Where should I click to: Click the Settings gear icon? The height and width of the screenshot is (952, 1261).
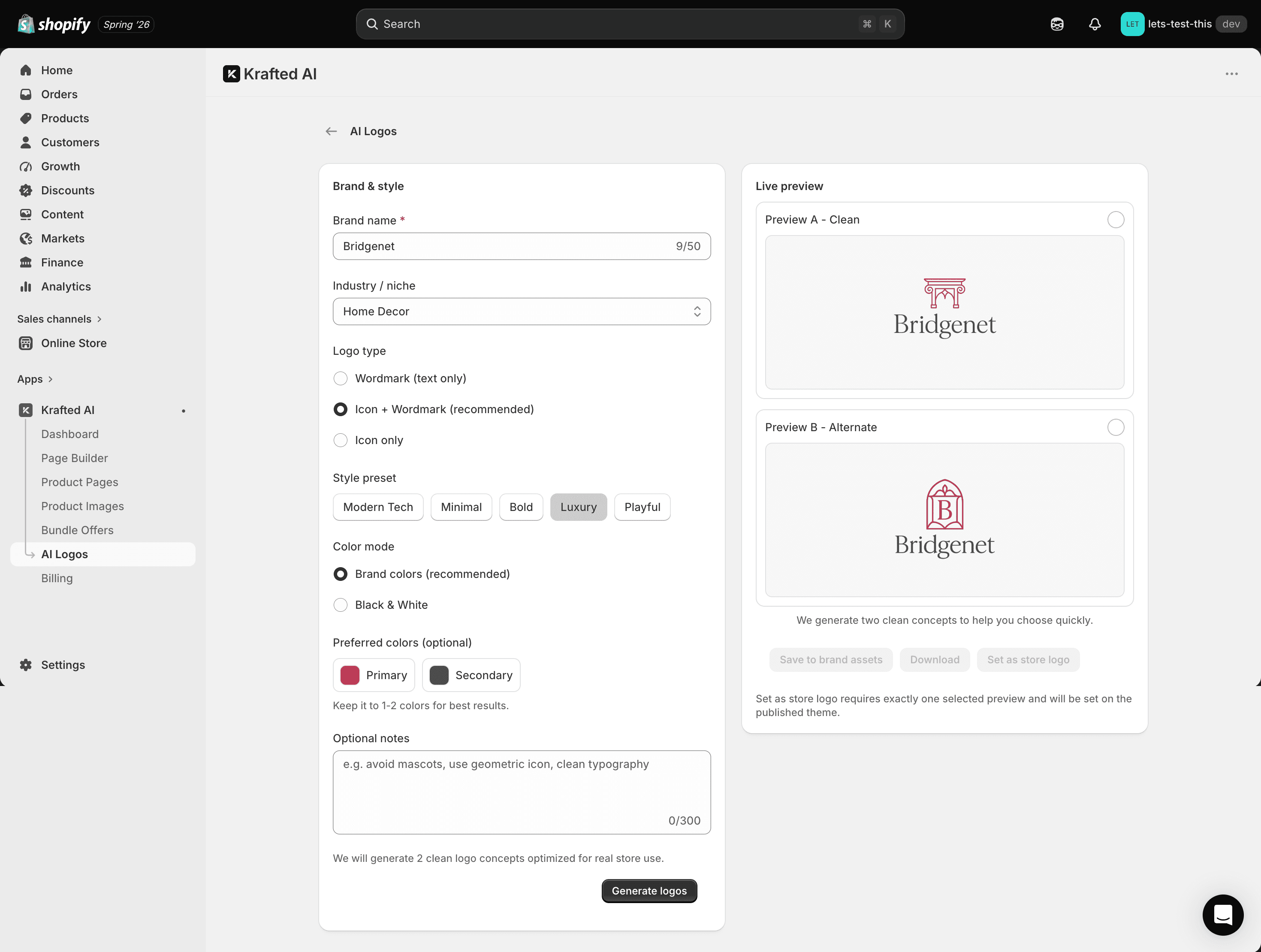point(26,665)
